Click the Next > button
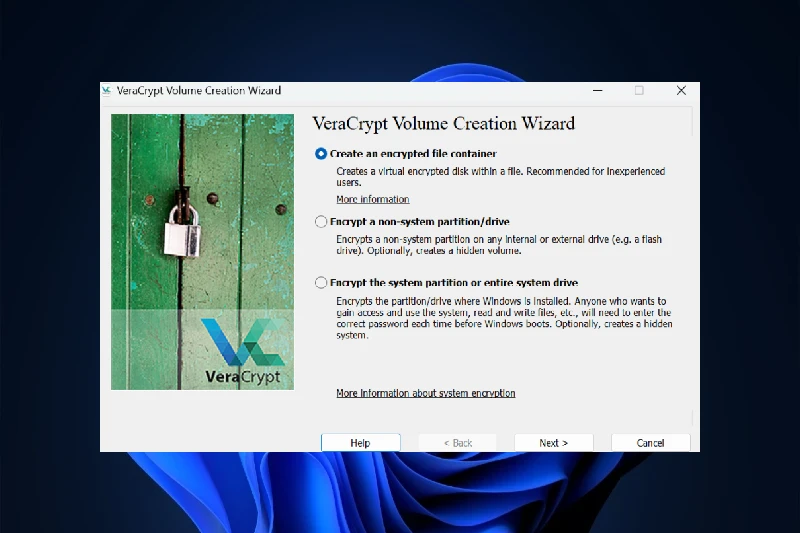800x533 pixels. click(x=554, y=443)
